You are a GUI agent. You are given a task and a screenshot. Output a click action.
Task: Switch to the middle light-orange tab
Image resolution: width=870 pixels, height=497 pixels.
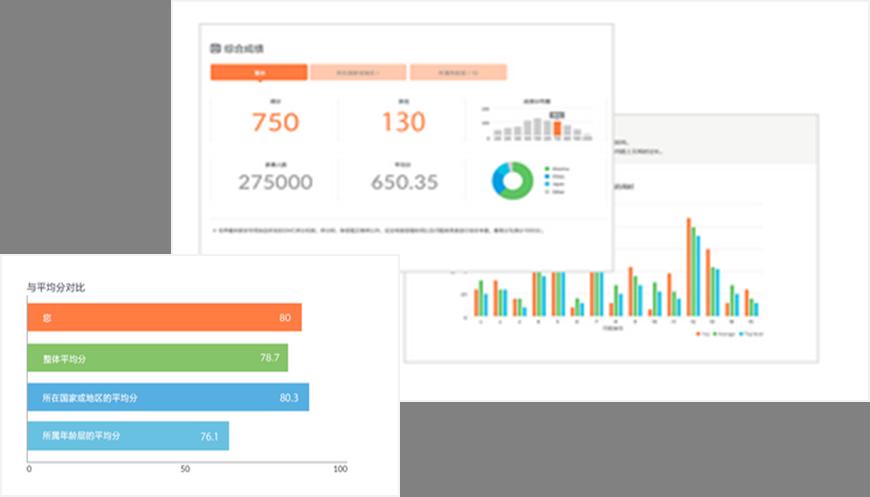point(357,72)
